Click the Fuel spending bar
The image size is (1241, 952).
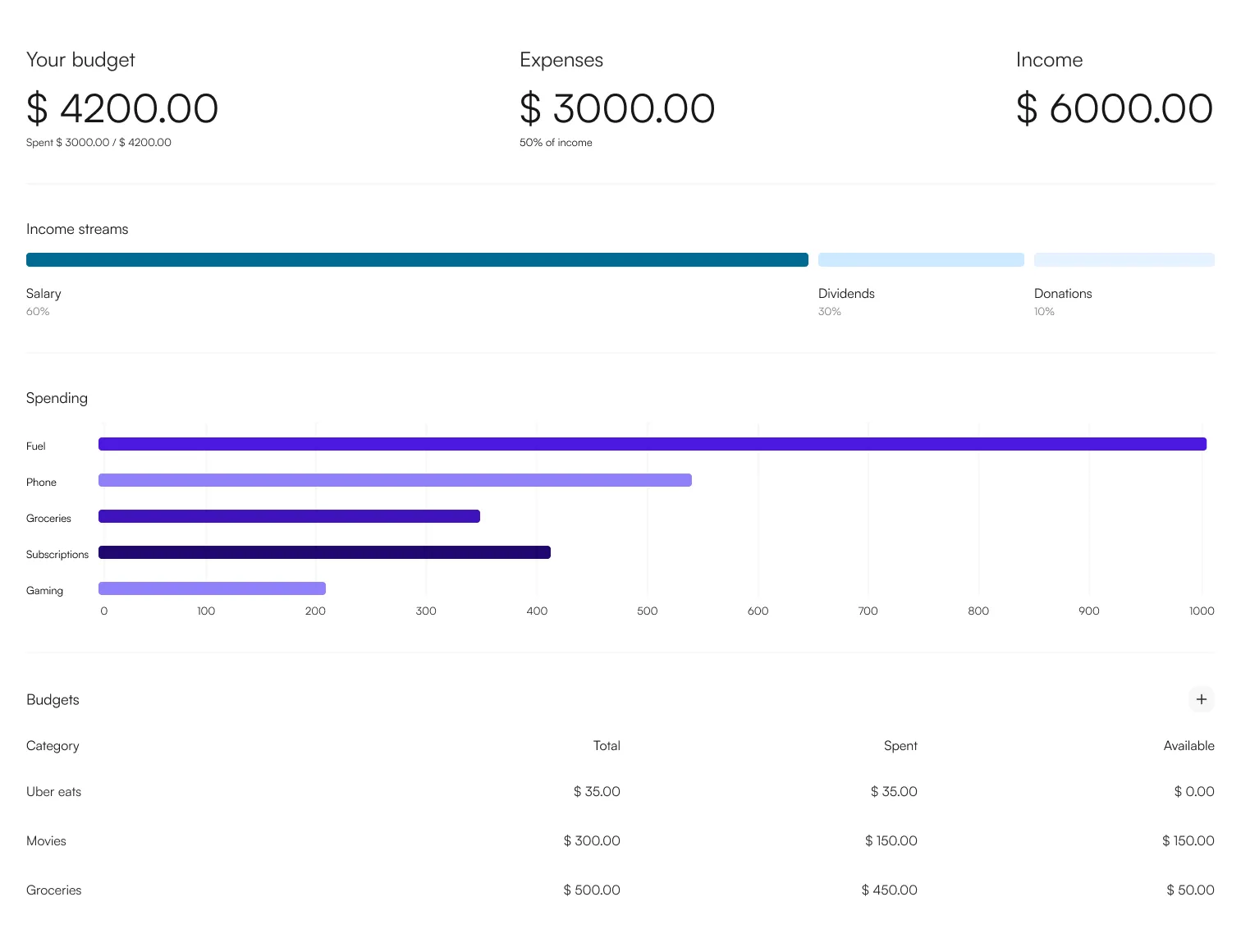[652, 444]
